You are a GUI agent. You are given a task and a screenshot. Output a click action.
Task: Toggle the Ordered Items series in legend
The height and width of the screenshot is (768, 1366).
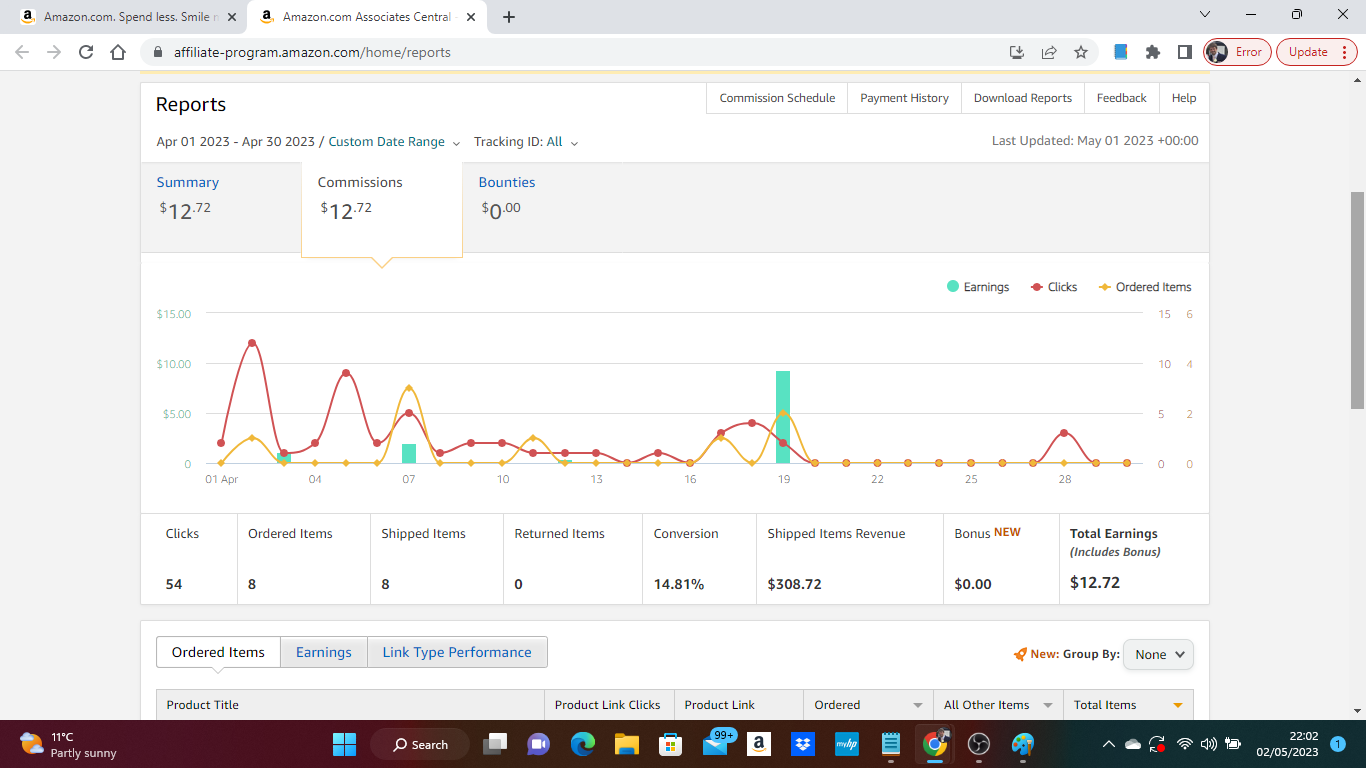(1145, 287)
